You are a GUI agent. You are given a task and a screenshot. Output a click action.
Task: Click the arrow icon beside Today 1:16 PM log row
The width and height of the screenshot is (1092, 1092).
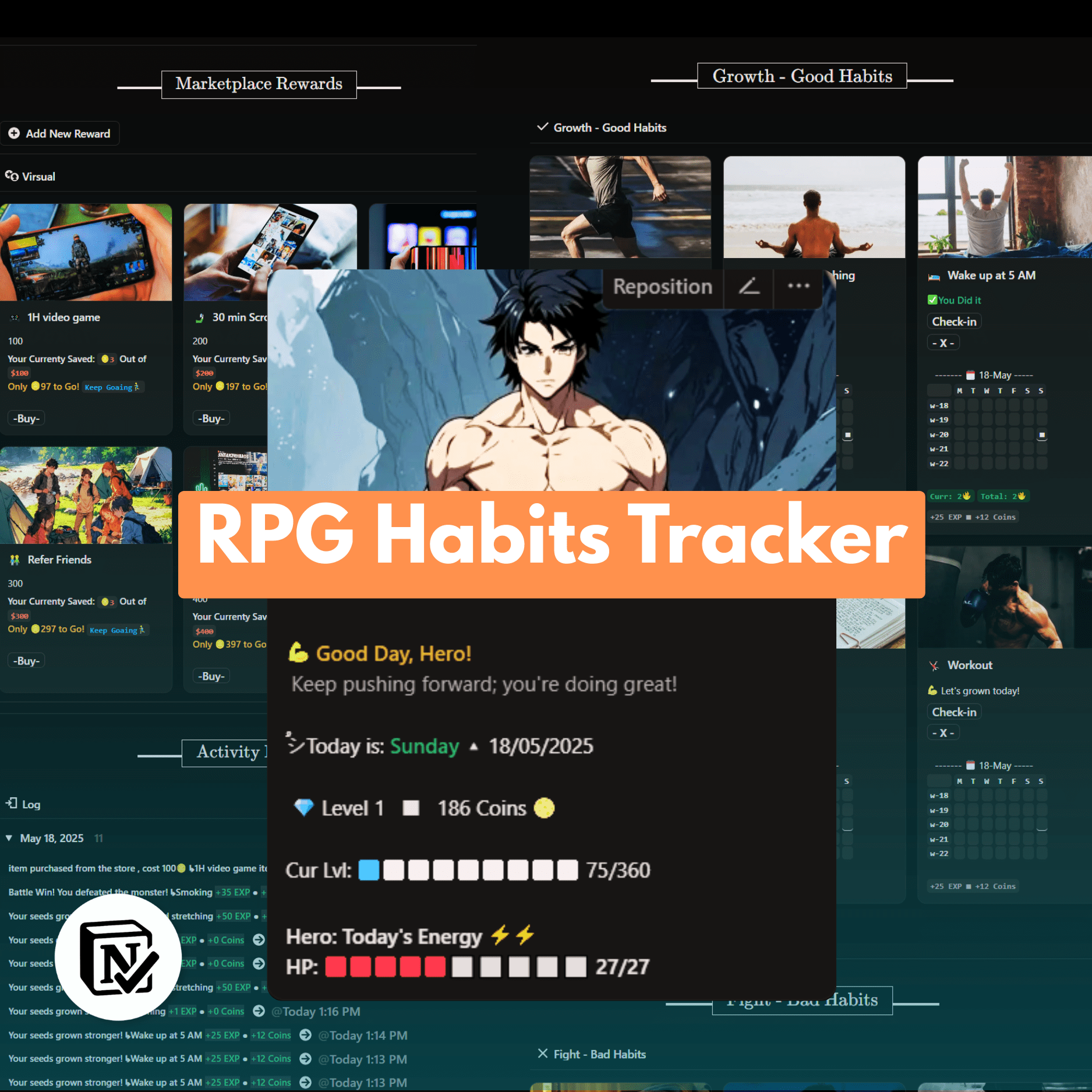[x=259, y=1011]
